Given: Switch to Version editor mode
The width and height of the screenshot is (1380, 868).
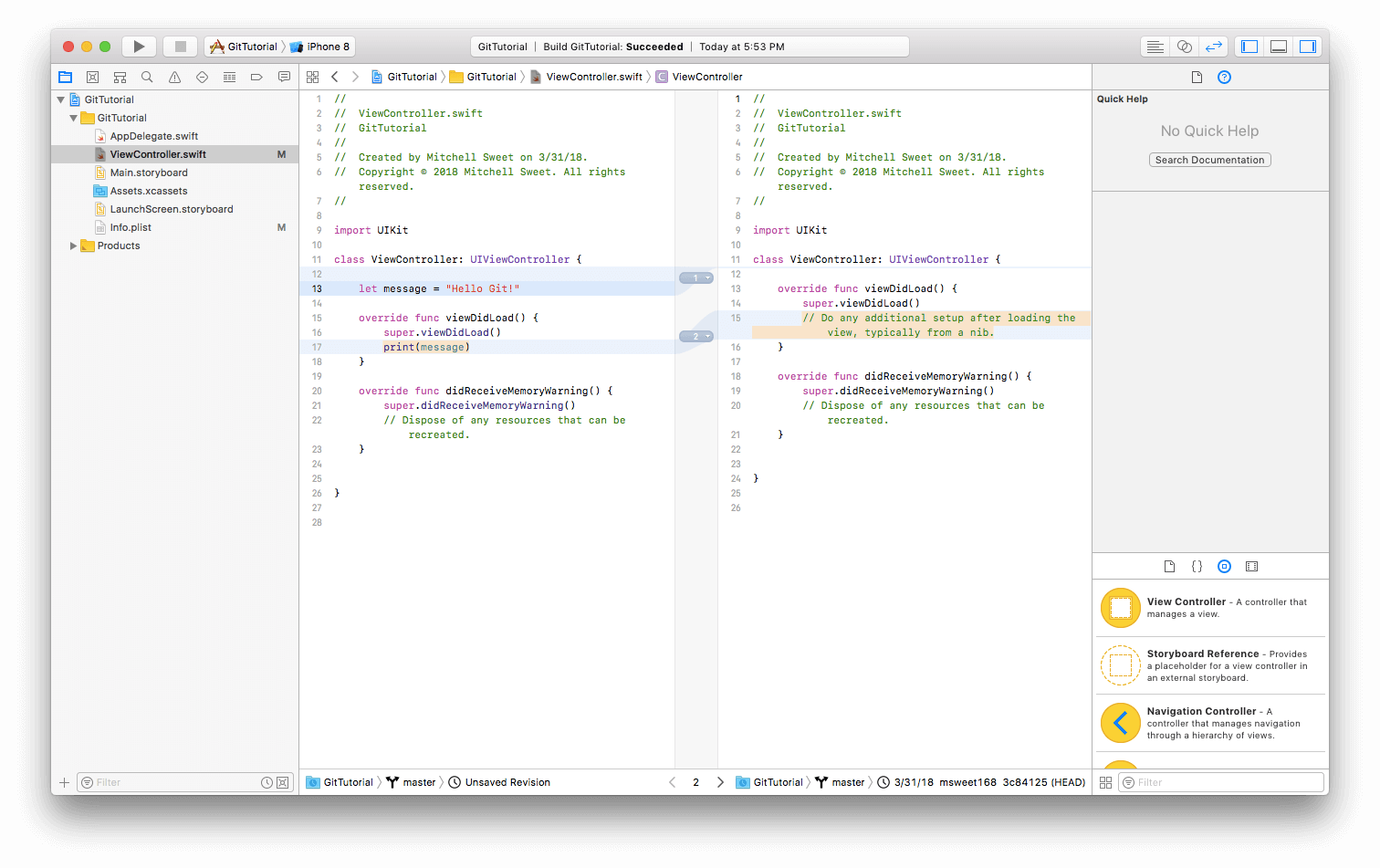Looking at the screenshot, I should [x=1213, y=47].
